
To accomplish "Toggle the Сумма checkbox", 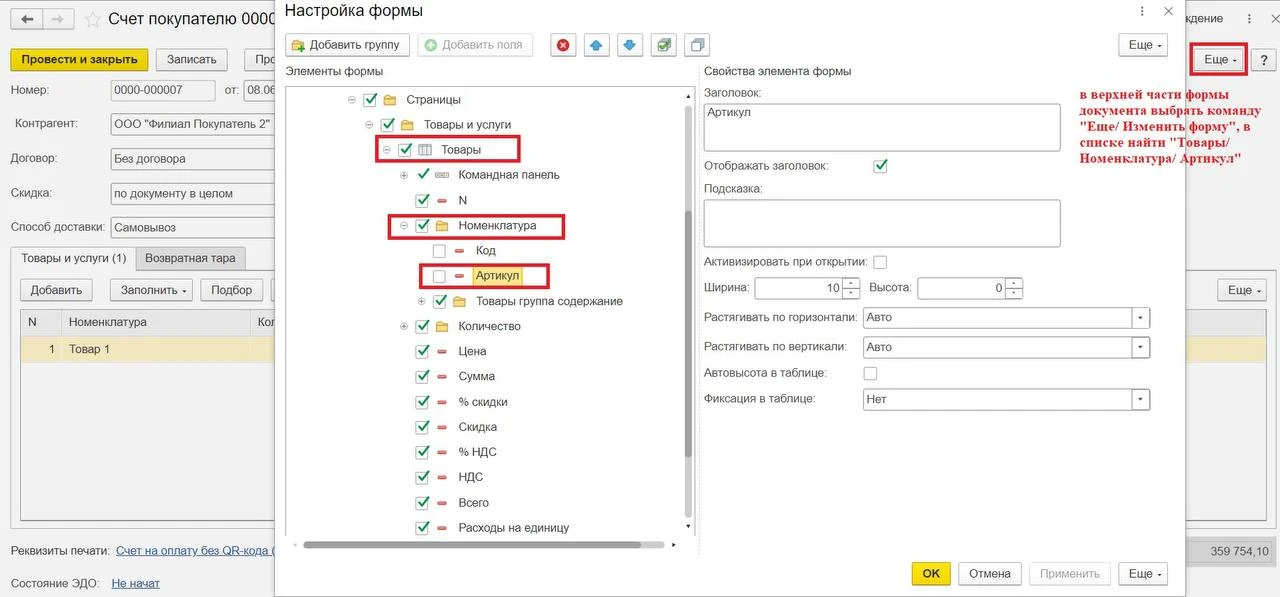I will coord(422,377).
